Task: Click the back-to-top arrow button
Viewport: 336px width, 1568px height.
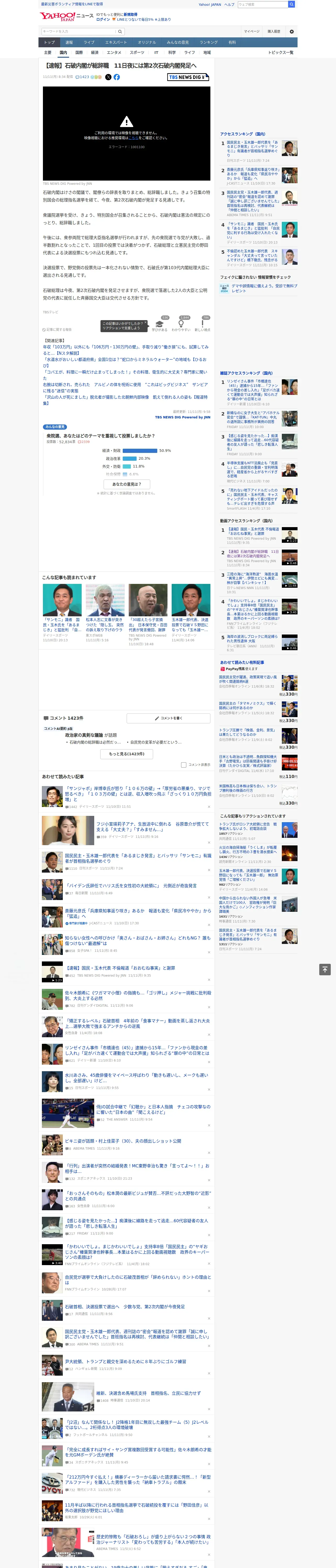Action: (325, 969)
